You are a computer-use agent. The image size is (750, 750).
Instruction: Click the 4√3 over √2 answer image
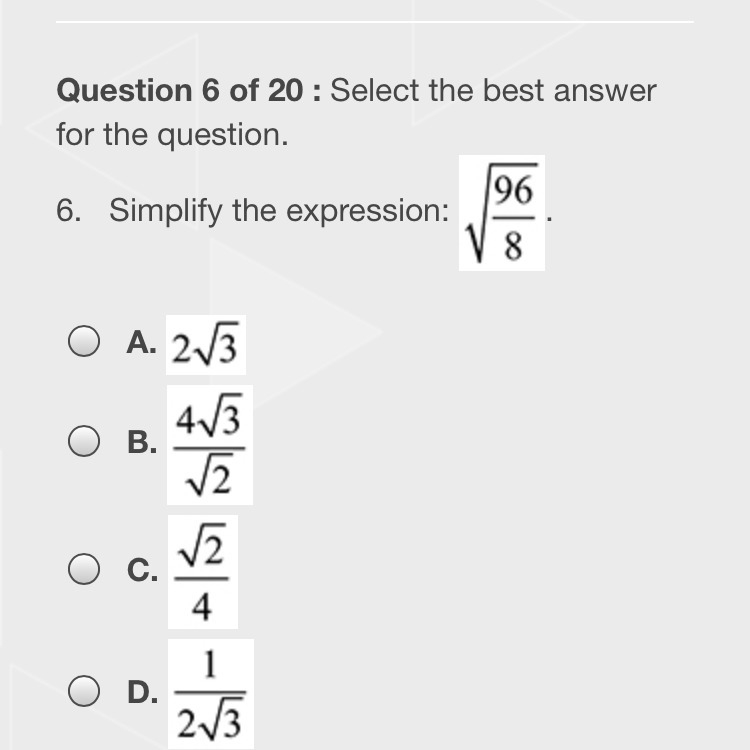[x=210, y=445]
